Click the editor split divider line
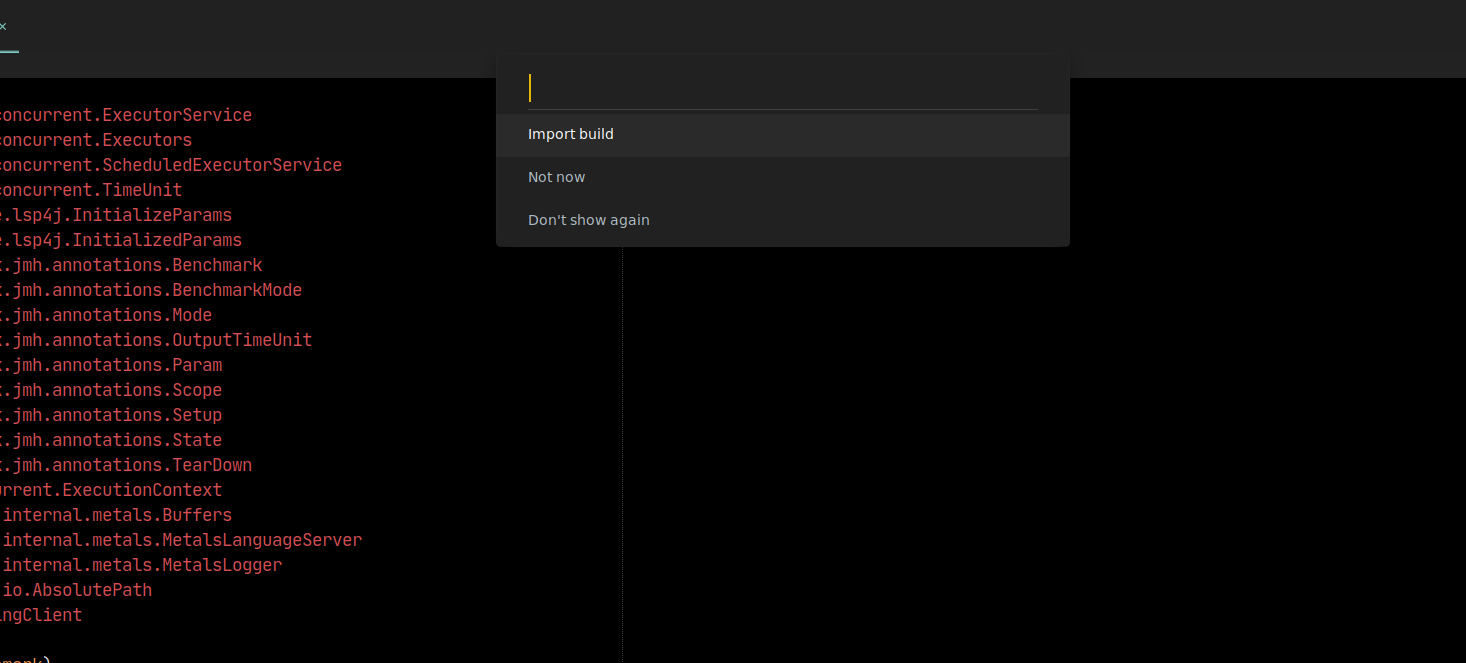 coord(623,450)
